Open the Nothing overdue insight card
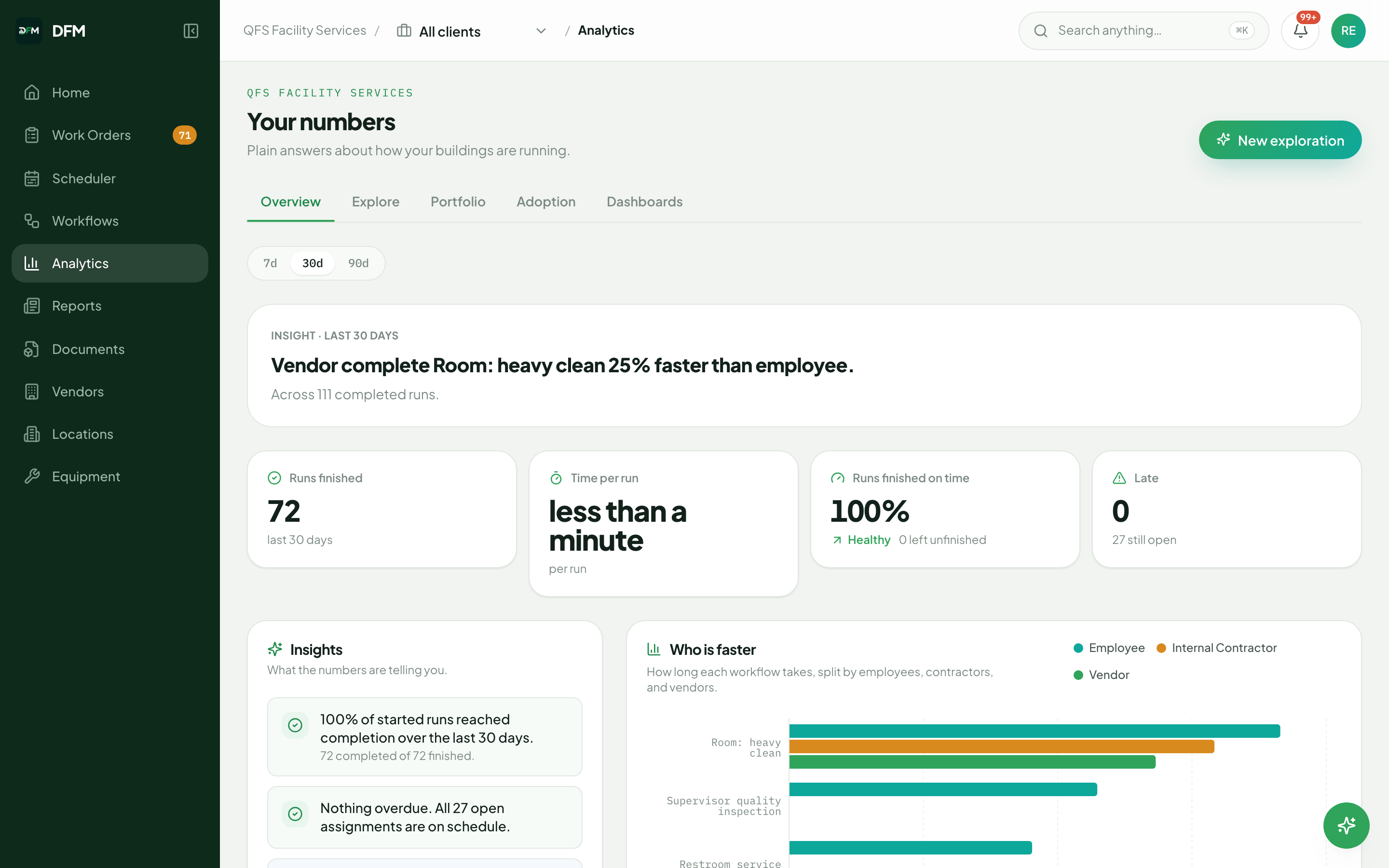Viewport: 1389px width, 868px height. (425, 817)
